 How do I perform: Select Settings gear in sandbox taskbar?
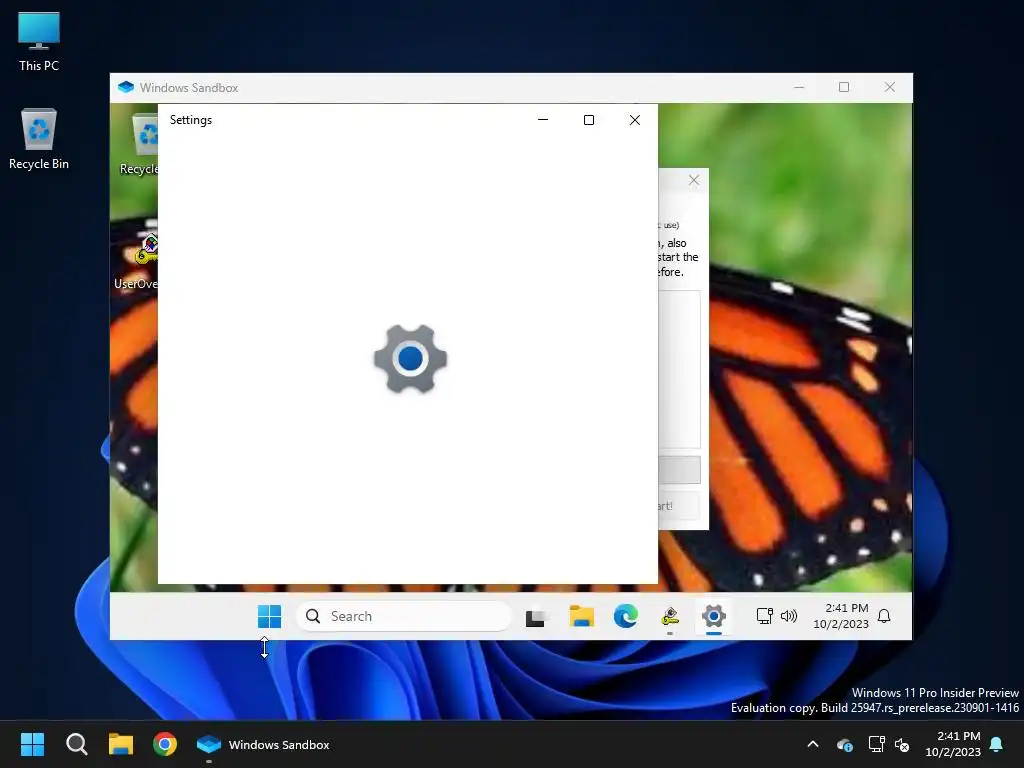[x=714, y=616]
